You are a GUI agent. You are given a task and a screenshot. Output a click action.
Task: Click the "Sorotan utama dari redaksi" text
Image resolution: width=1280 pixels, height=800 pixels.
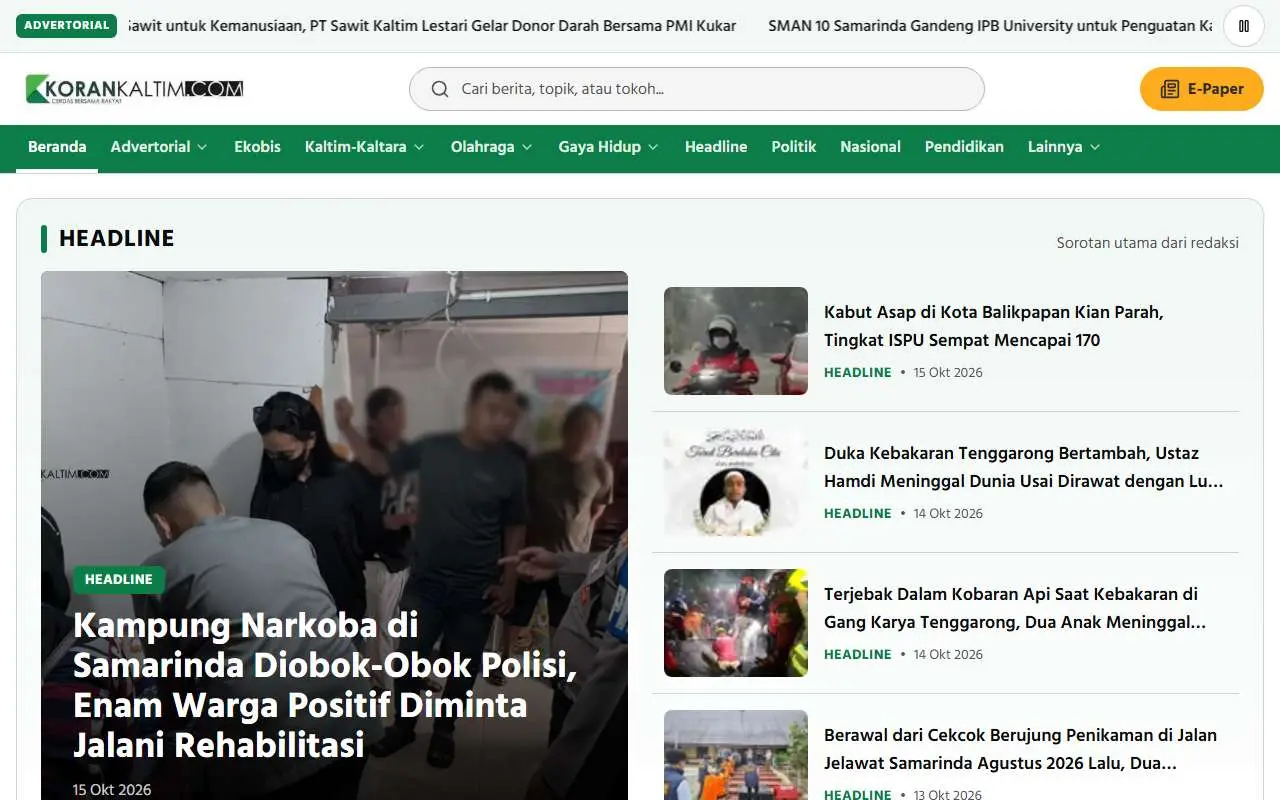tap(1148, 243)
